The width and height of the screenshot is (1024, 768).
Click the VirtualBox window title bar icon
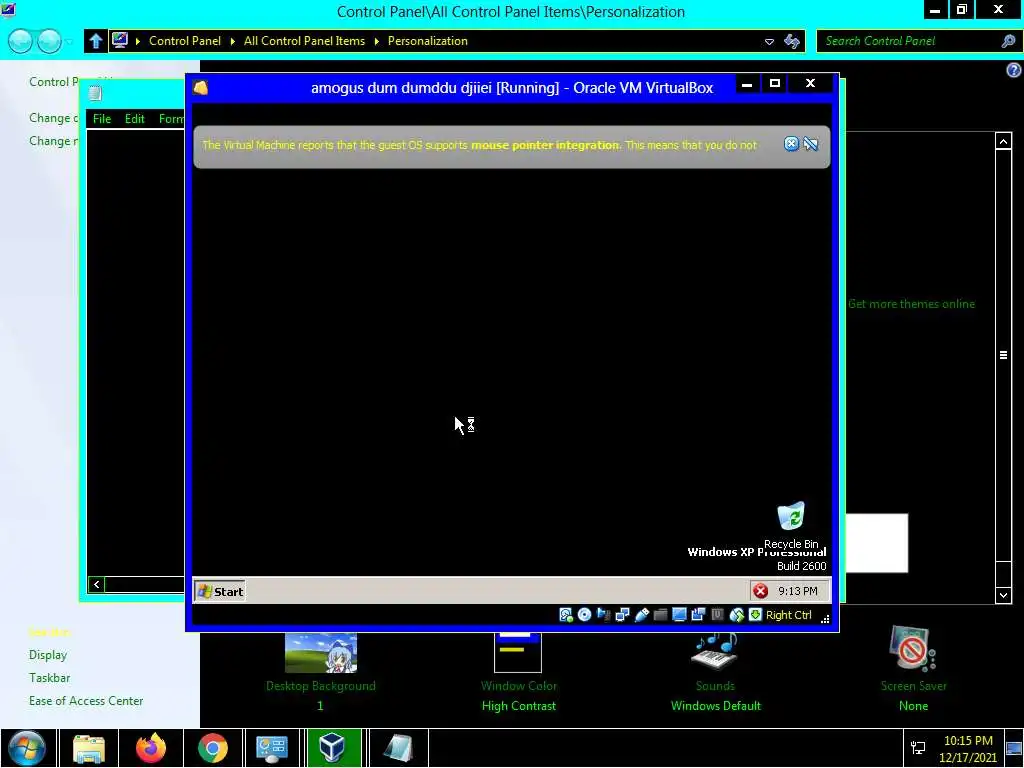click(x=200, y=88)
